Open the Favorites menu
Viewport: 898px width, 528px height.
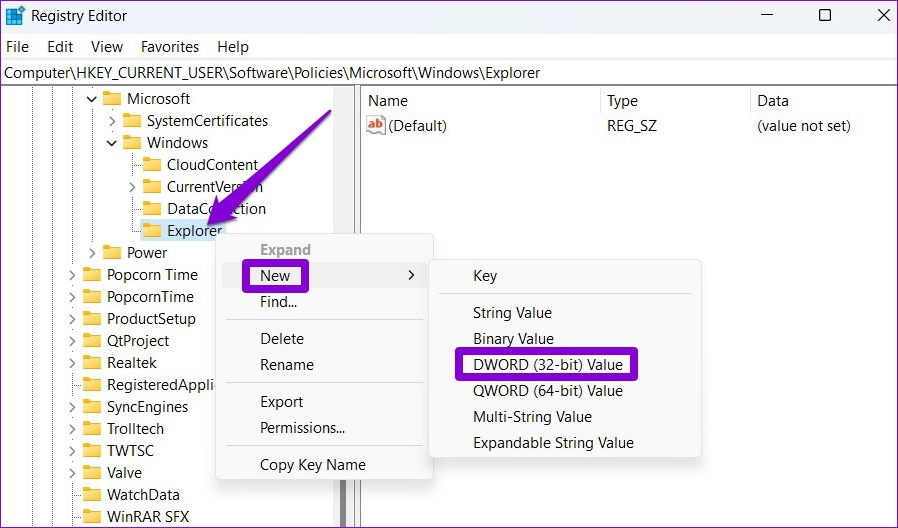point(170,46)
